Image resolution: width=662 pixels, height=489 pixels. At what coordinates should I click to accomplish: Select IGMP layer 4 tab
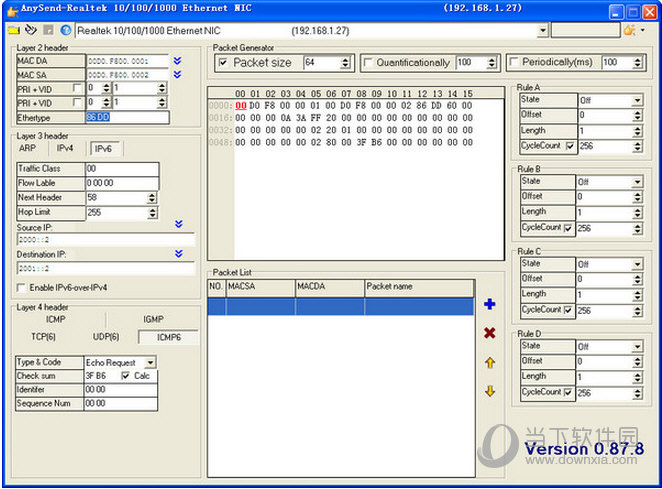153,319
